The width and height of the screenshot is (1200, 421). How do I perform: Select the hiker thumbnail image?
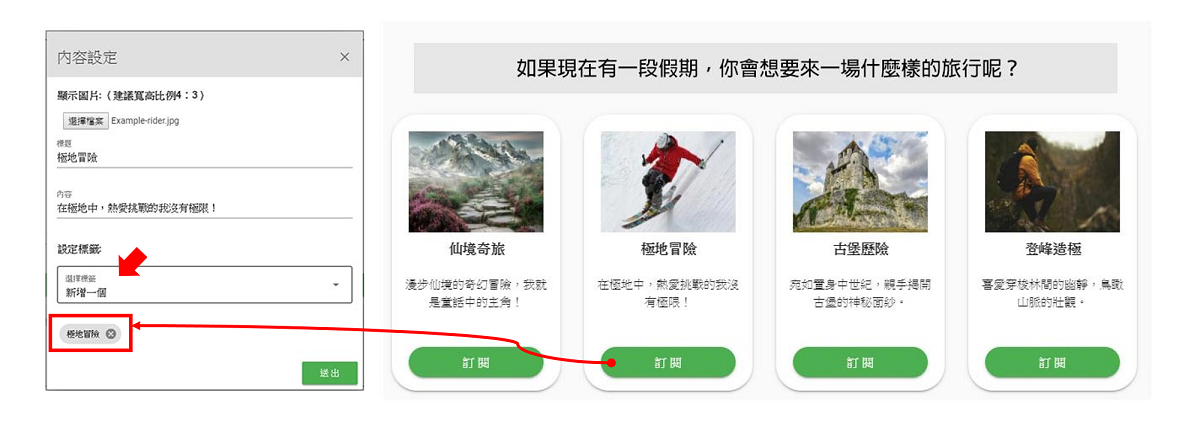tap(1052, 182)
